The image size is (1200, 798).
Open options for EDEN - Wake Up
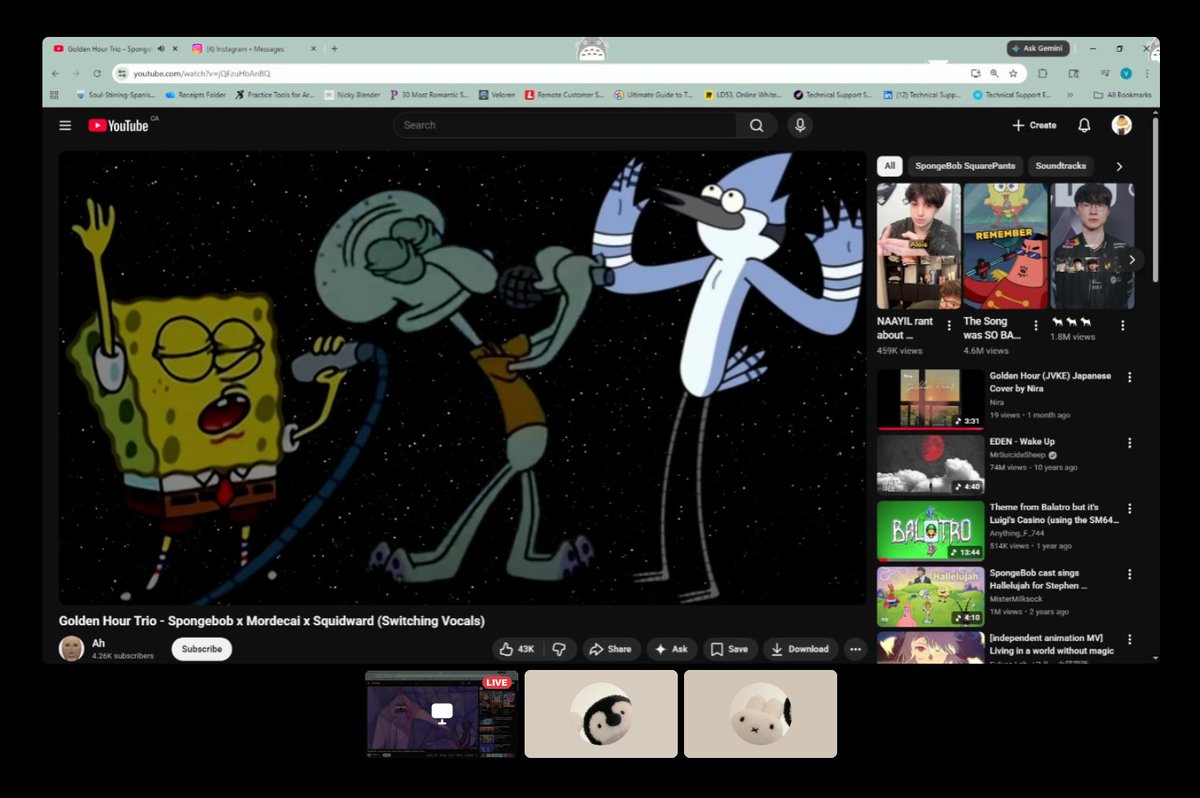[1130, 442]
